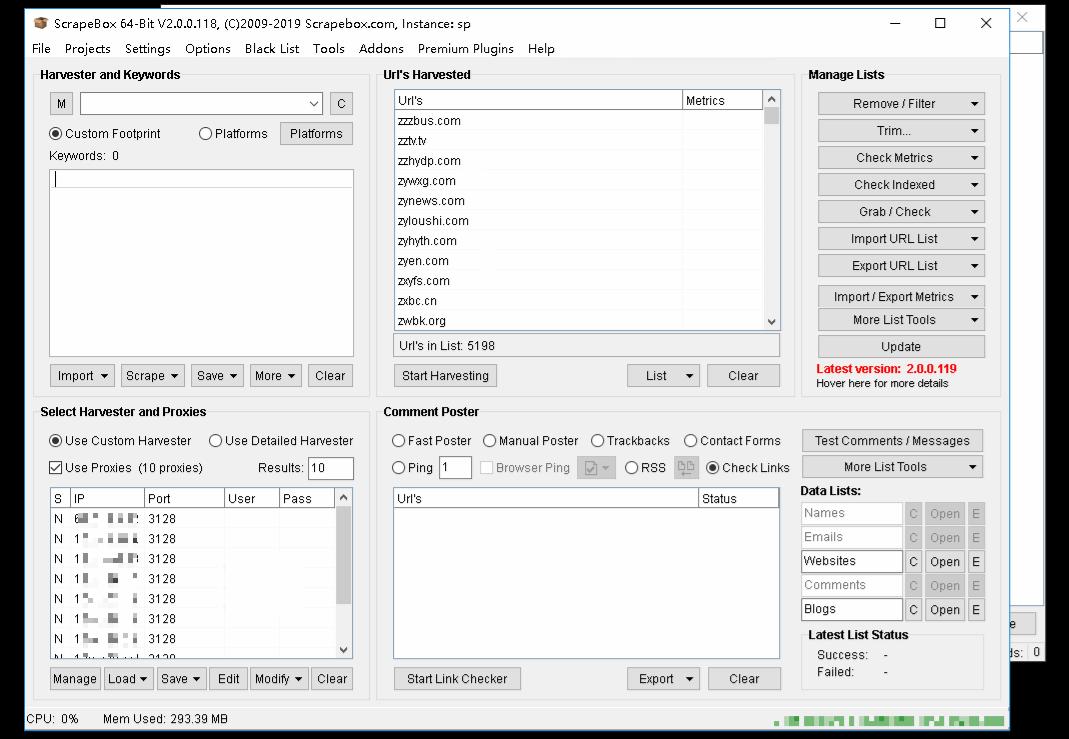
Task: Open the Projects menu
Action: coord(87,48)
